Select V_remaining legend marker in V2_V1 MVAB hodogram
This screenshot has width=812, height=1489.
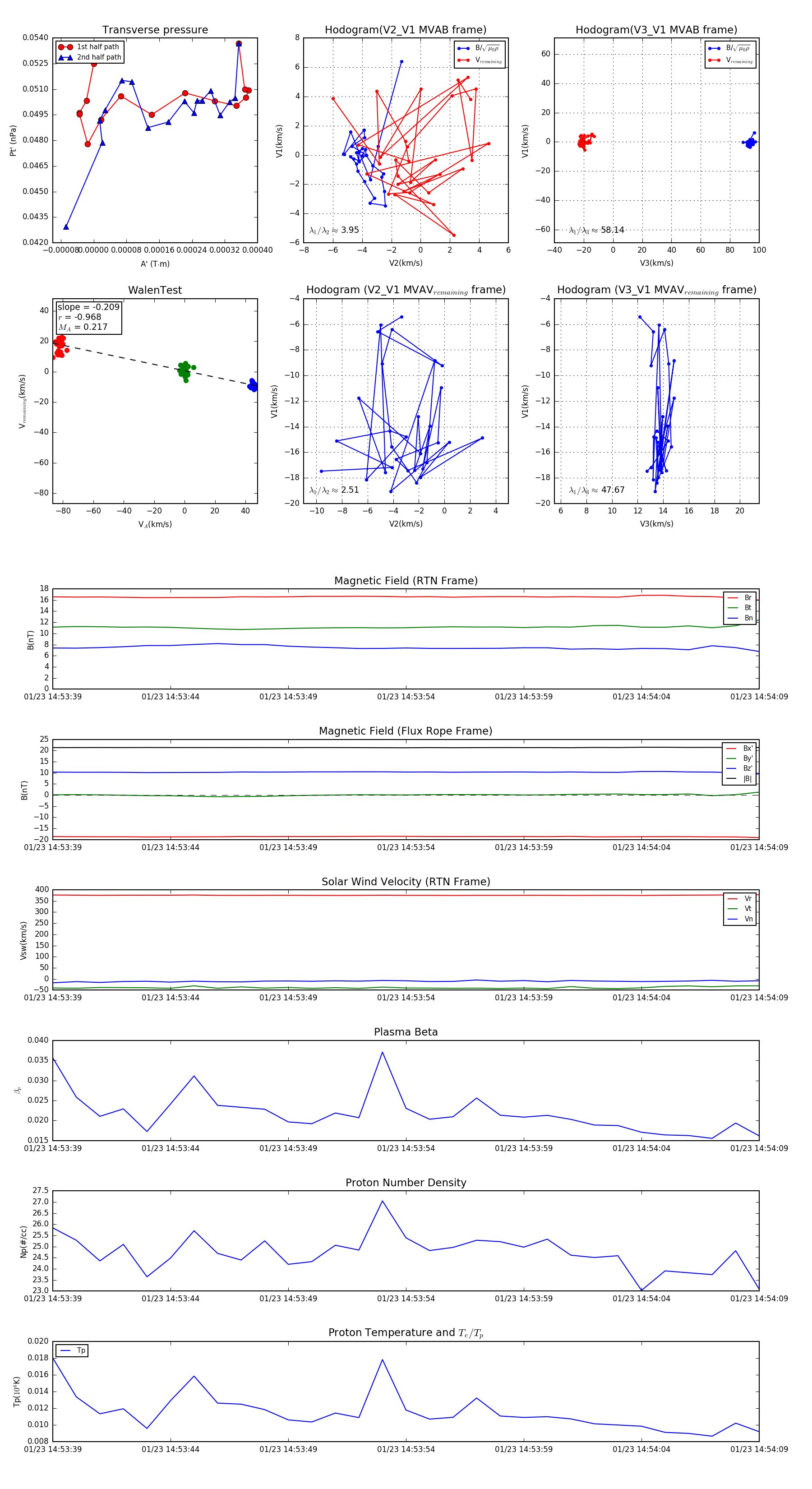click(x=463, y=60)
